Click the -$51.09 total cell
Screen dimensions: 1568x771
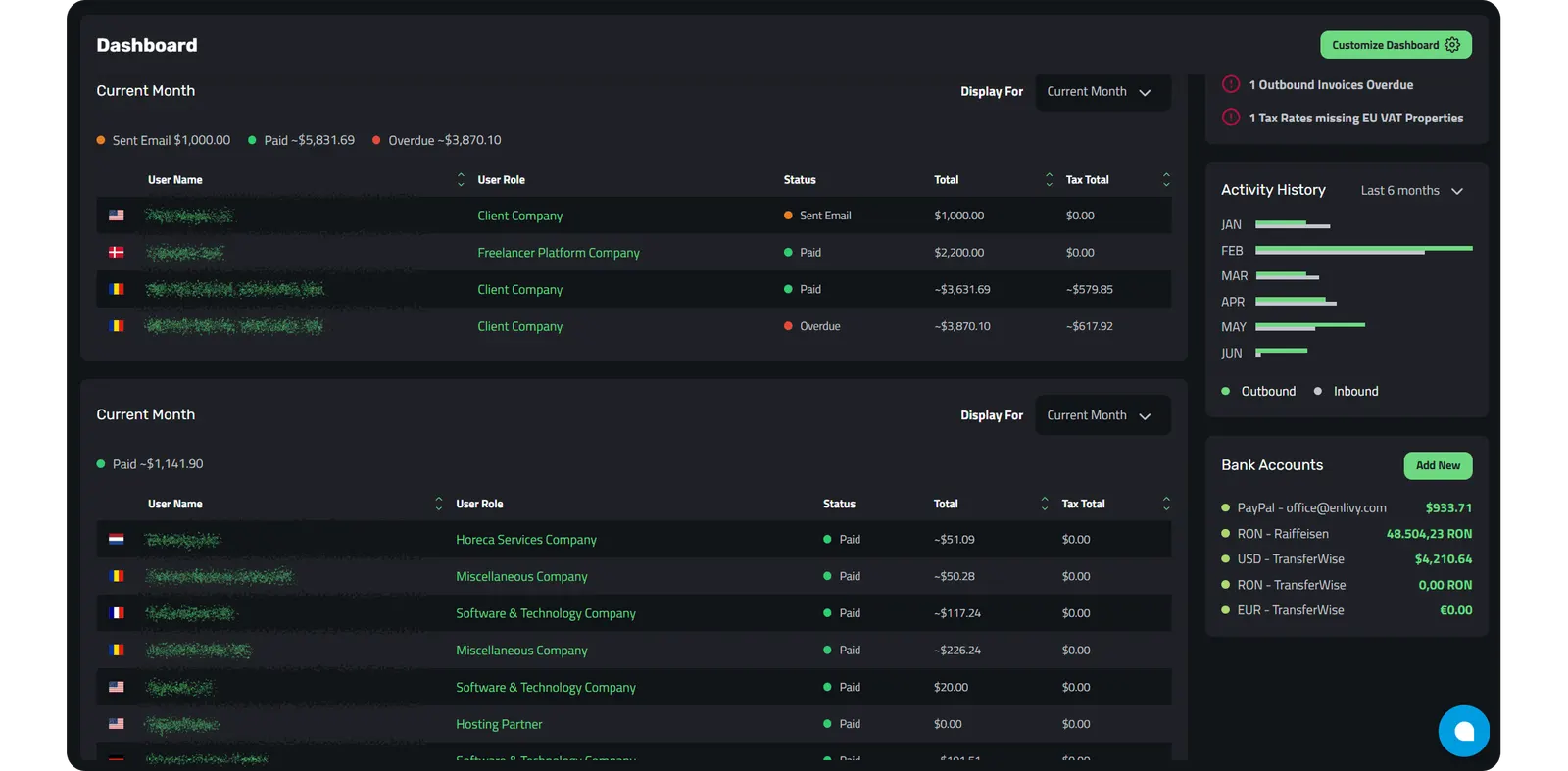click(955, 540)
